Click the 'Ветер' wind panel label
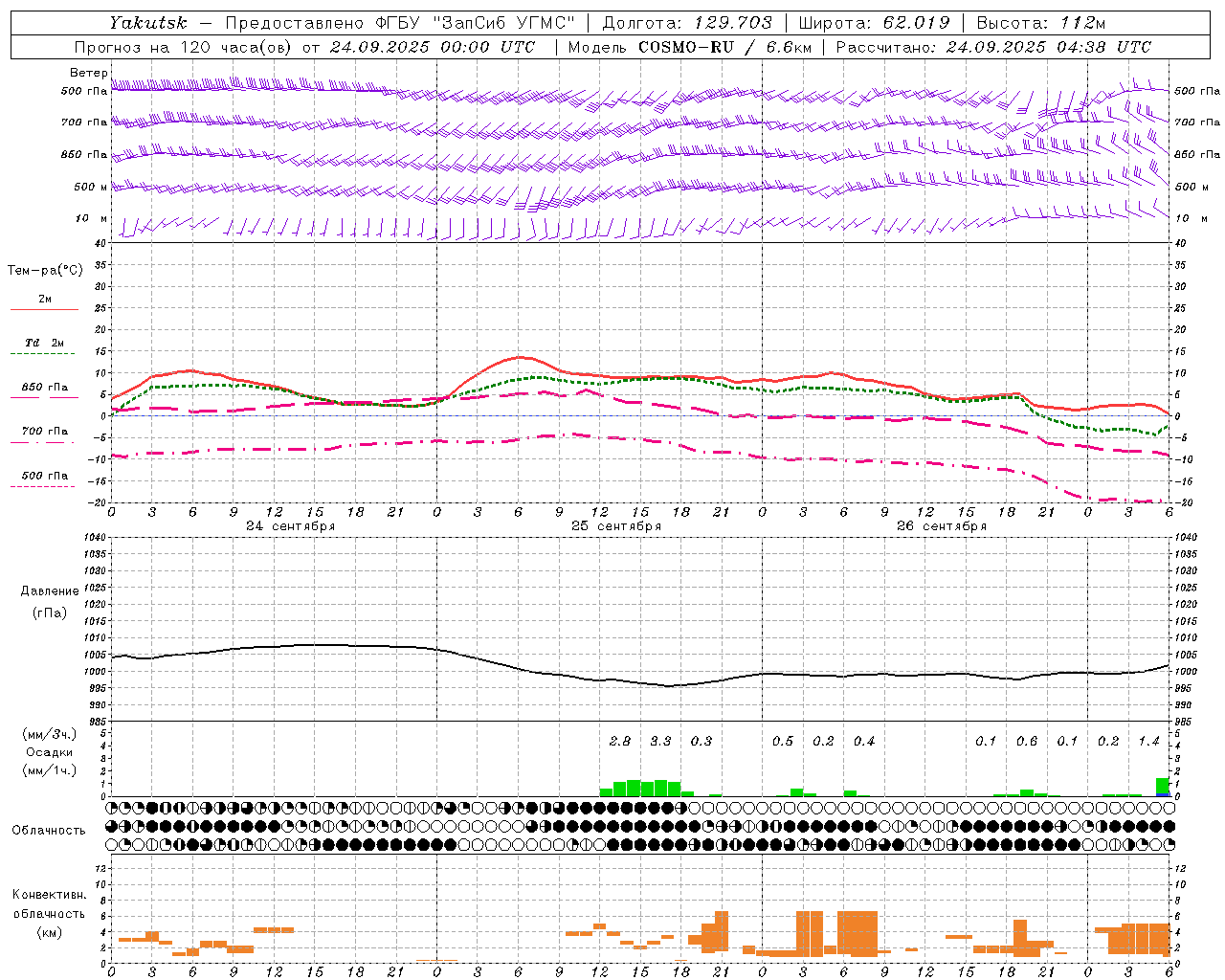This screenshot has height=980, width=1225. point(88,73)
